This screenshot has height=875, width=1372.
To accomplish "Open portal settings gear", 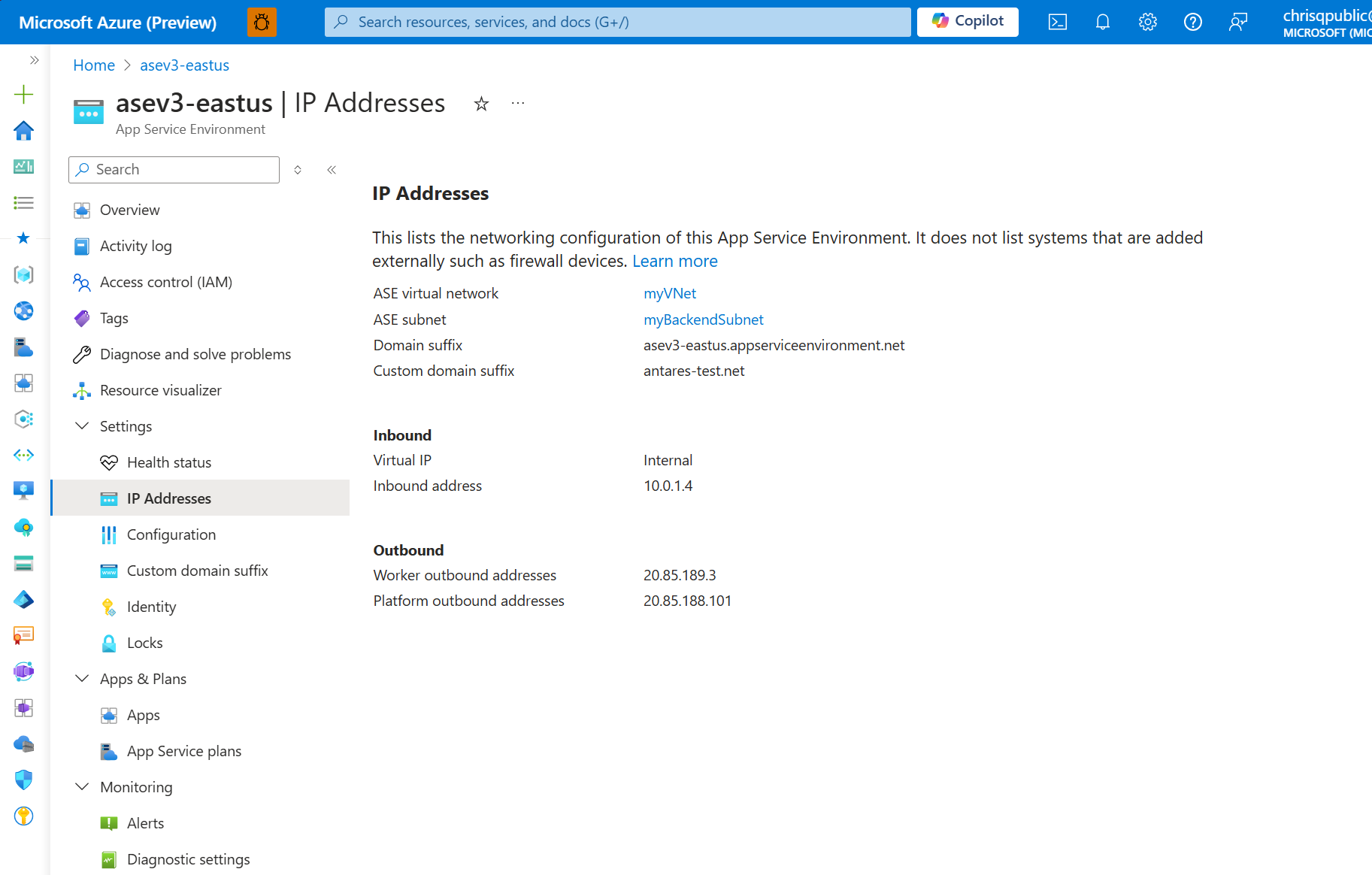I will click(1148, 22).
